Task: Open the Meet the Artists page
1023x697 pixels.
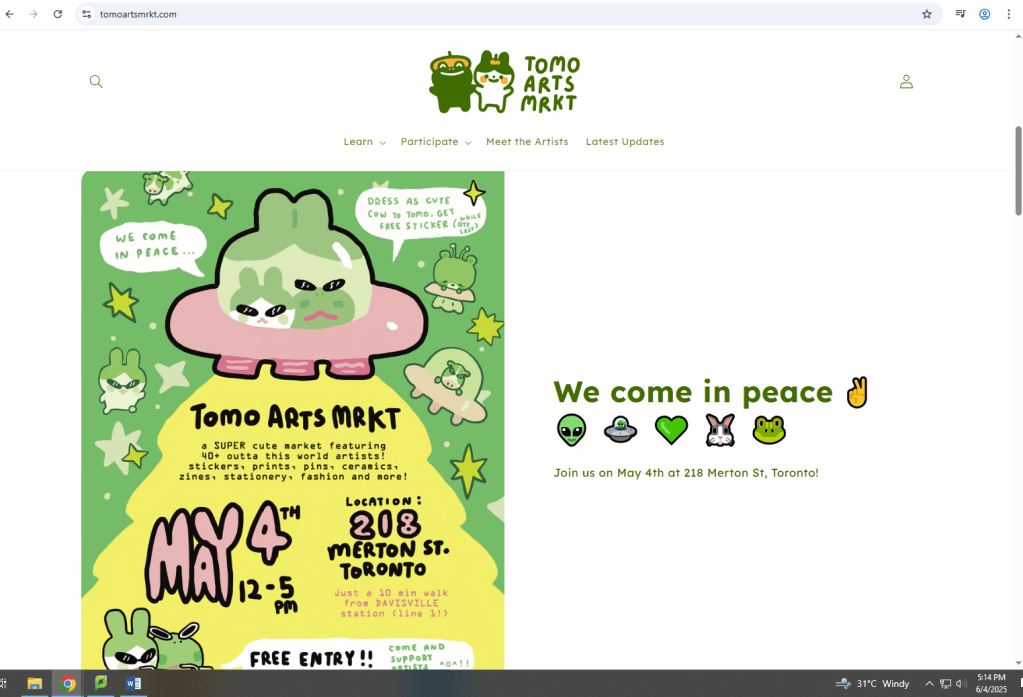Action: coord(527,142)
